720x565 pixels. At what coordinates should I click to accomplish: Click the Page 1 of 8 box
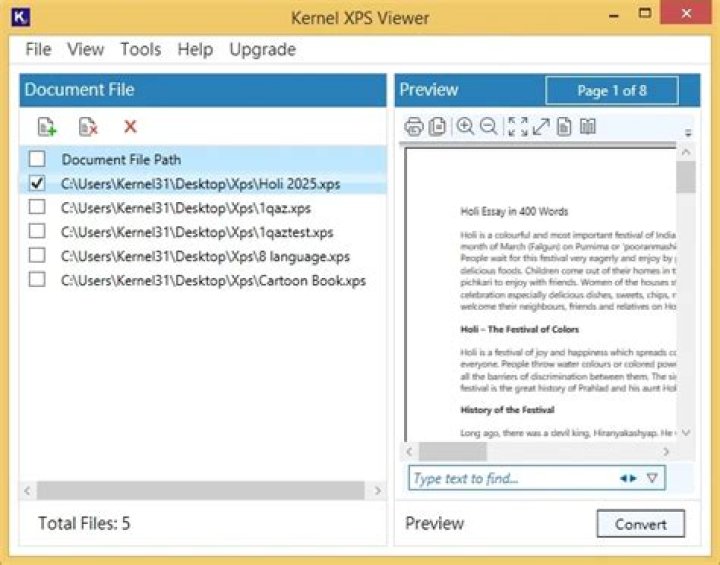click(x=612, y=90)
